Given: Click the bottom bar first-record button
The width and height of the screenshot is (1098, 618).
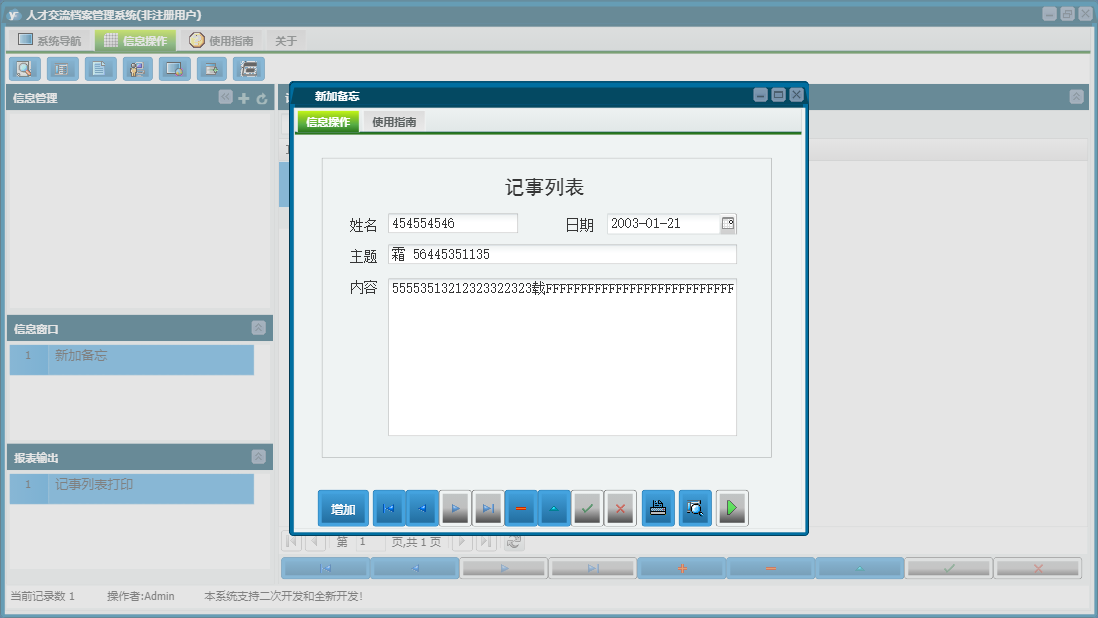Looking at the screenshot, I should click(326, 568).
